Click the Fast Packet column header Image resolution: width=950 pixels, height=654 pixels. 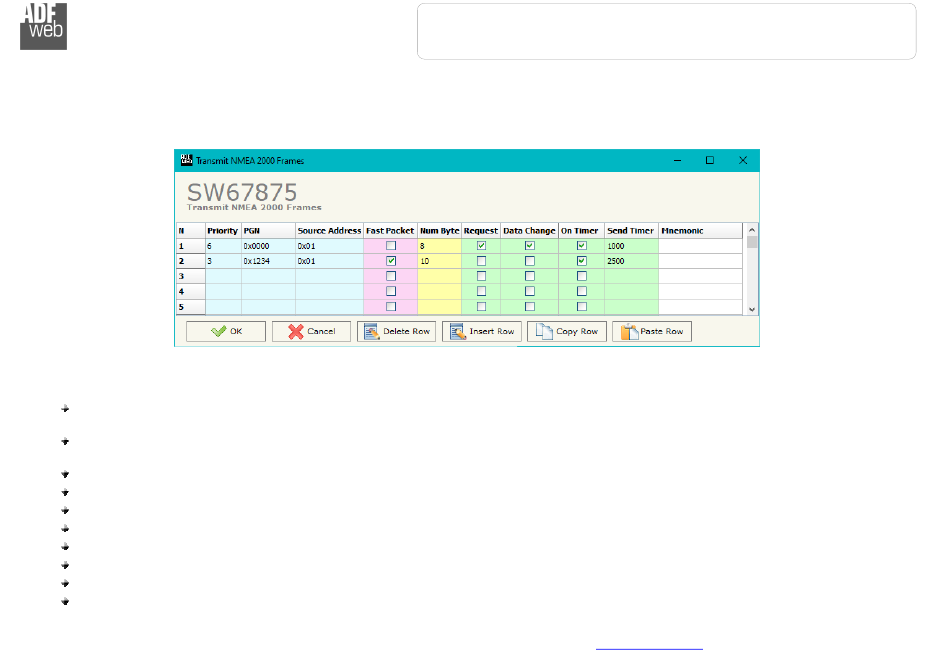391,231
